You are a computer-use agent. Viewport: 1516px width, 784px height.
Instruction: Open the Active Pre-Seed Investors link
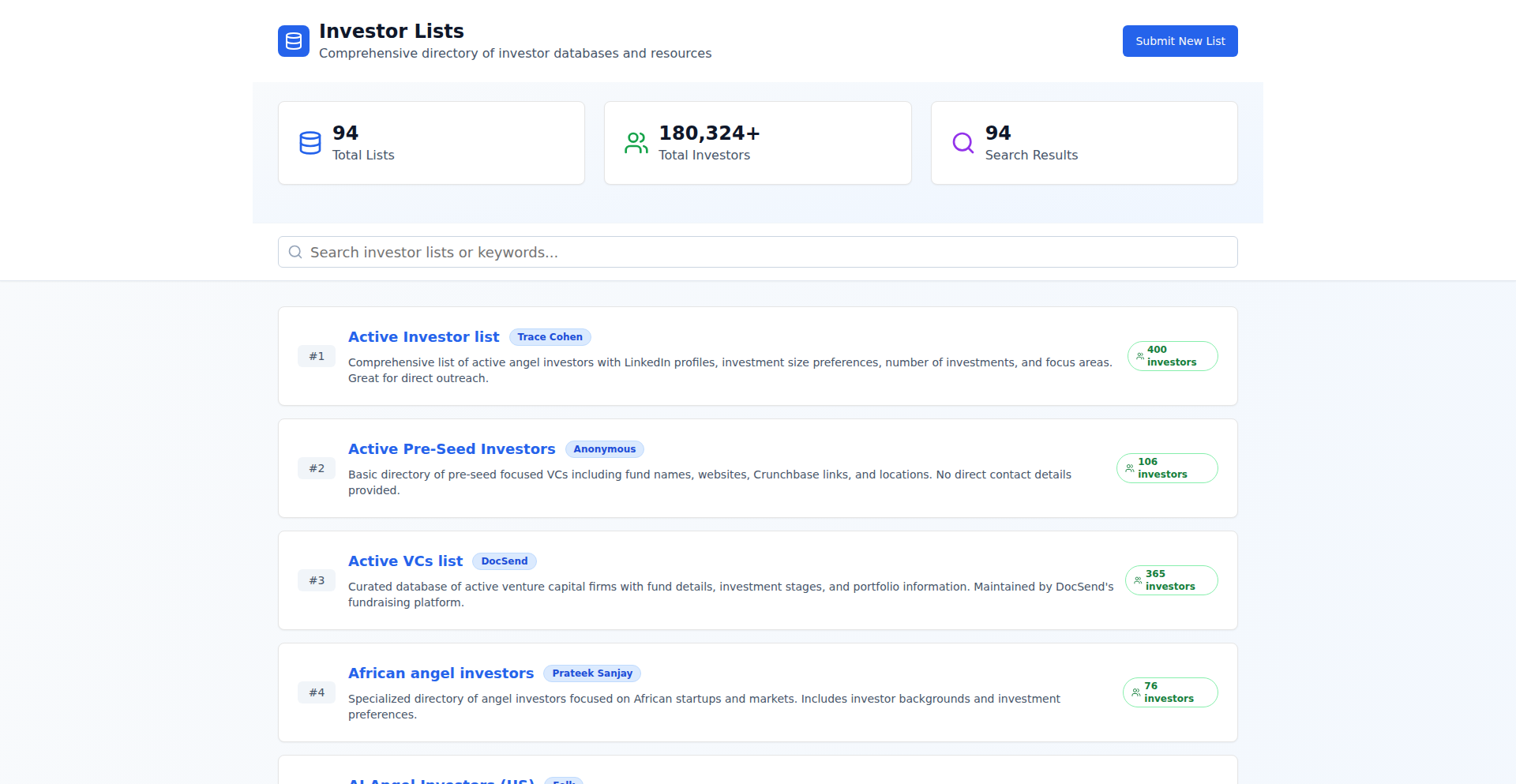(x=452, y=449)
